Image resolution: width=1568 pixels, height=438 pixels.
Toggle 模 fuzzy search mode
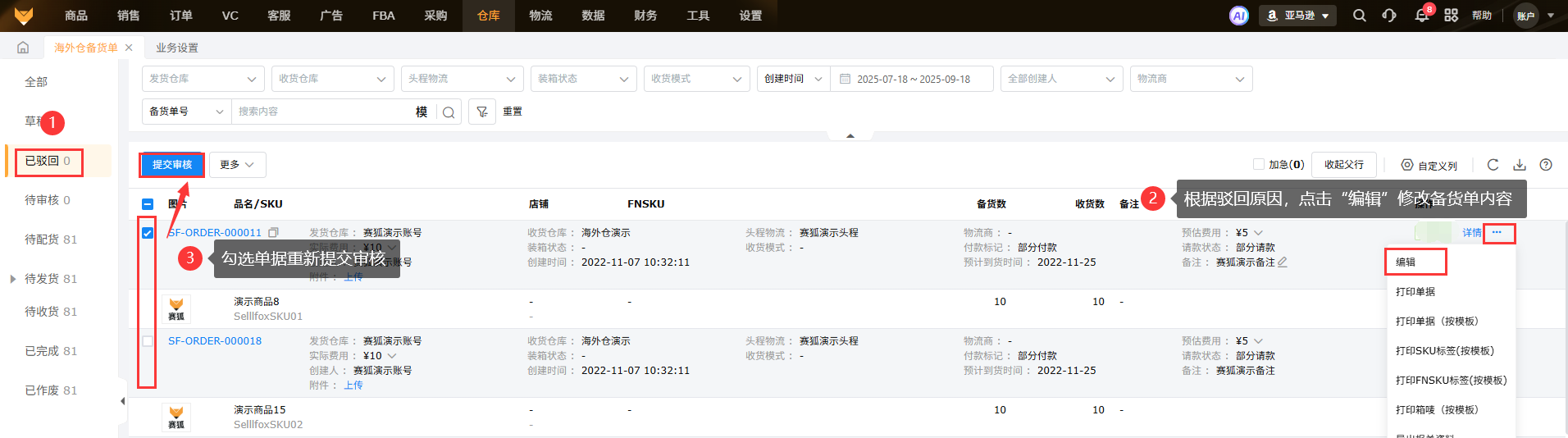(x=422, y=112)
